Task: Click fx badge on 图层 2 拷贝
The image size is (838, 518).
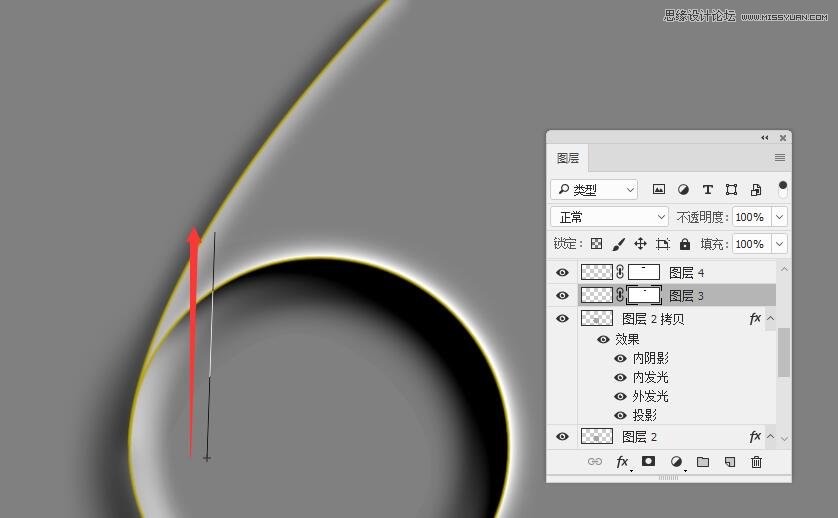Action: click(x=755, y=319)
